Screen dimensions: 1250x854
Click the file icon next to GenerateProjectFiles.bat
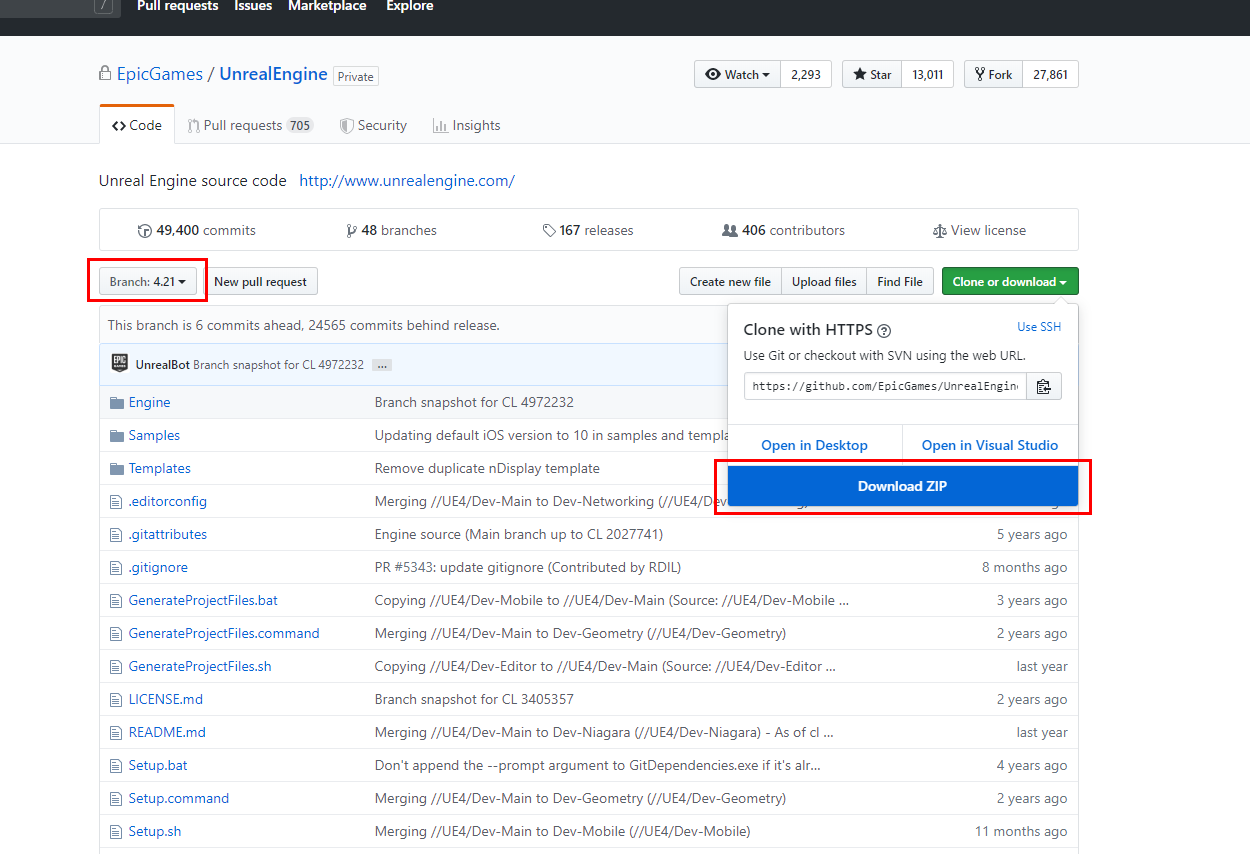tap(116, 600)
